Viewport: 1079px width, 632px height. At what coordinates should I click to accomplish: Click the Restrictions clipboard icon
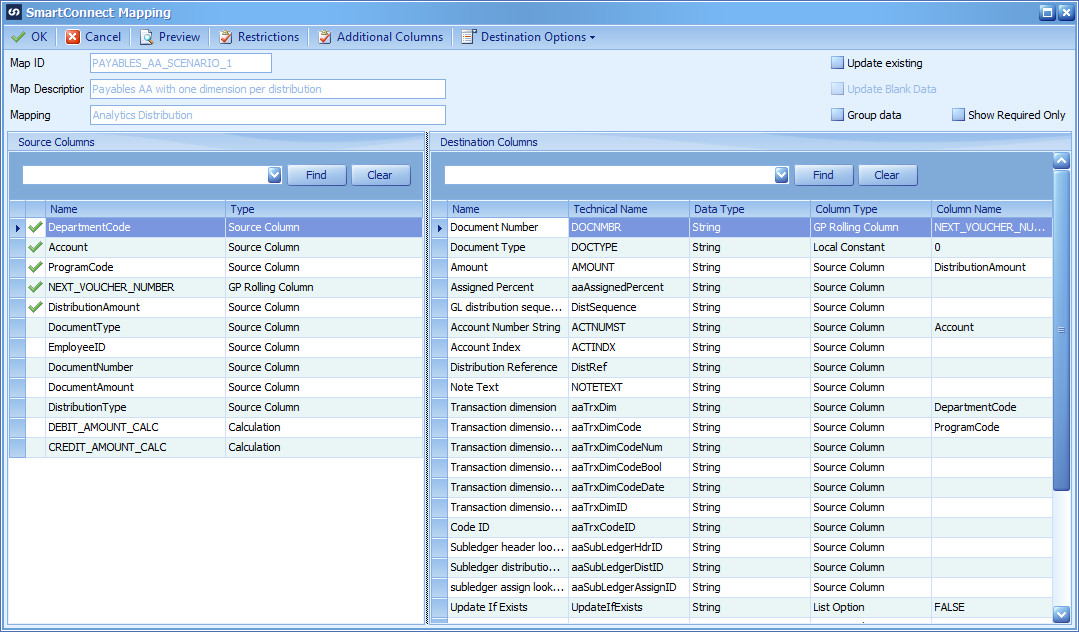point(226,37)
